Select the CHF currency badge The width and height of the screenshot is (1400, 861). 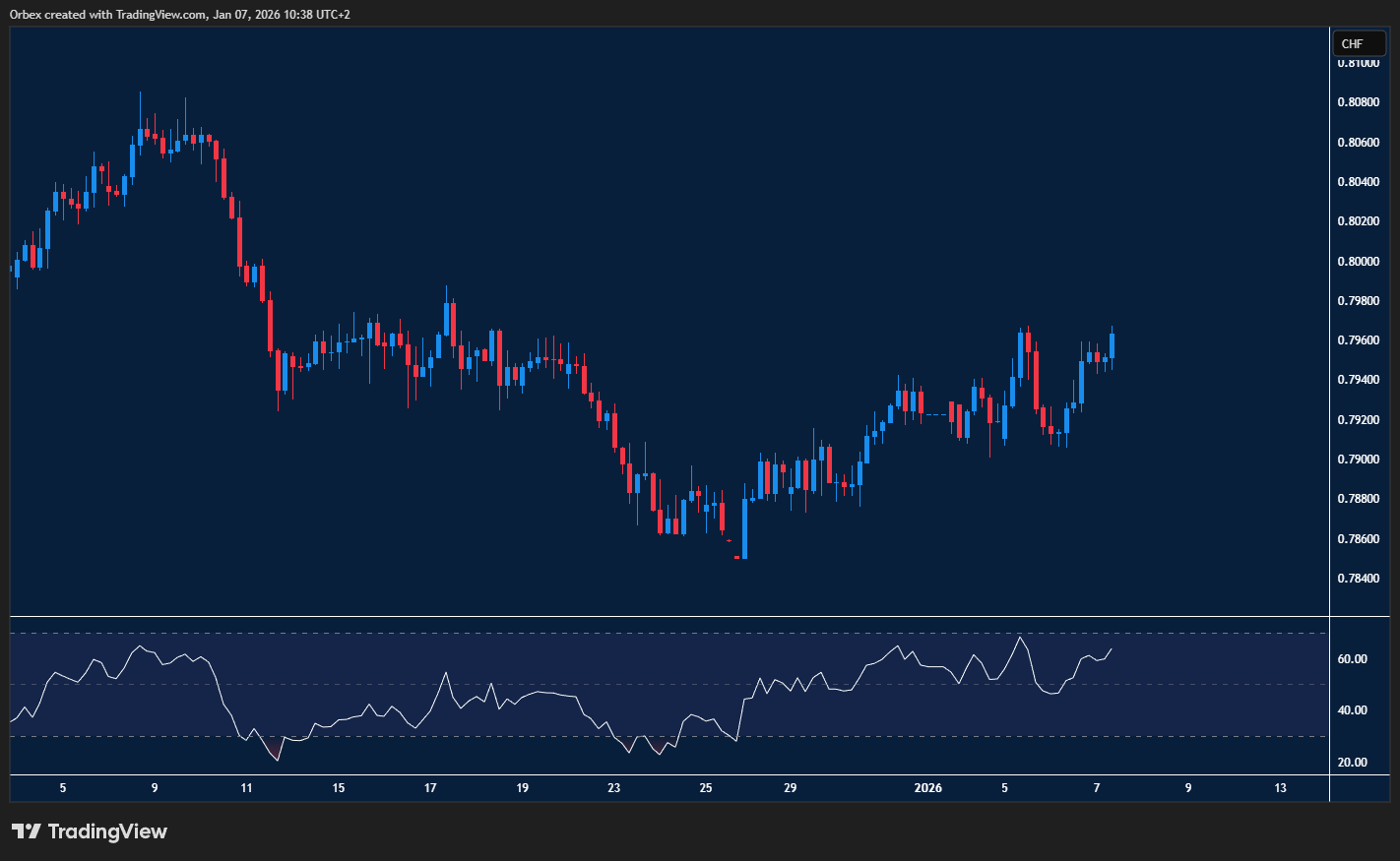pyautogui.click(x=1359, y=43)
